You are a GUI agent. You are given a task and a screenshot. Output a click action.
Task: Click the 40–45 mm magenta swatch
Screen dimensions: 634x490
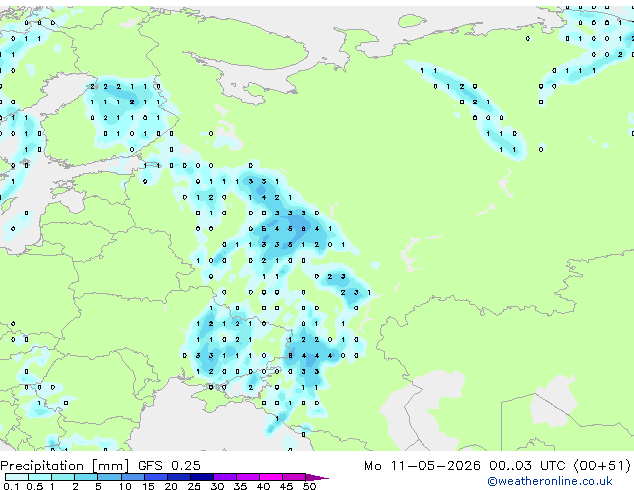click(271, 477)
